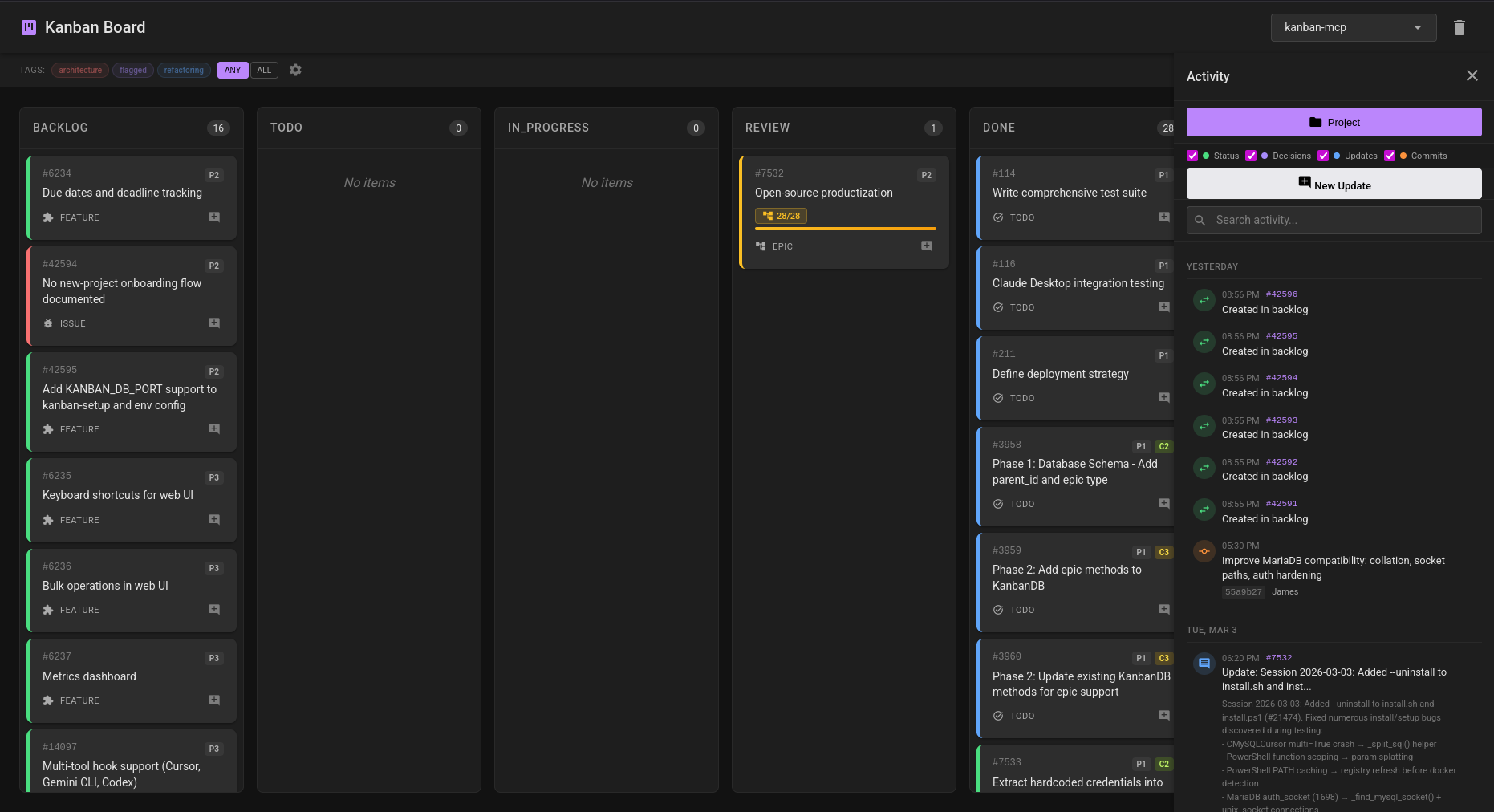
Task: Click the purple Kanban Board logo icon
Action: (28, 26)
